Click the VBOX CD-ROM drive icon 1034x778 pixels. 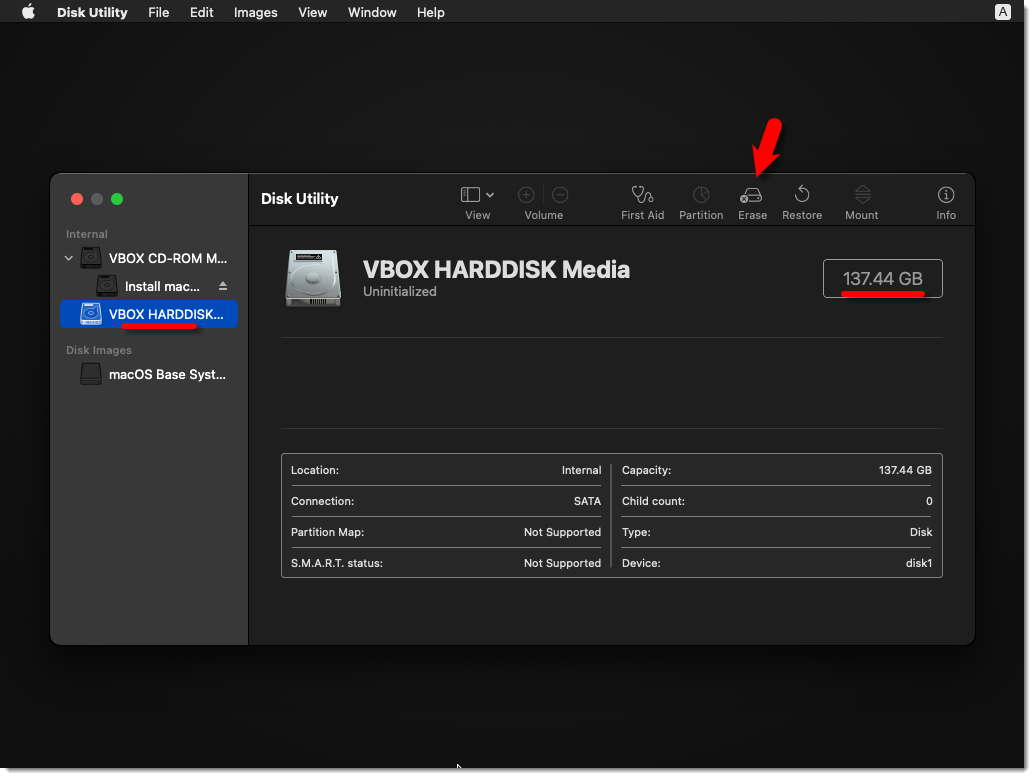90,258
